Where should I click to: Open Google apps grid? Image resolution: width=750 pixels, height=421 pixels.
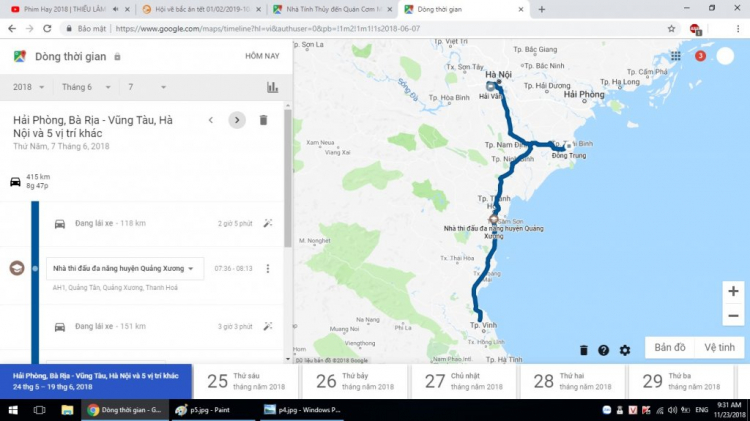[675, 56]
